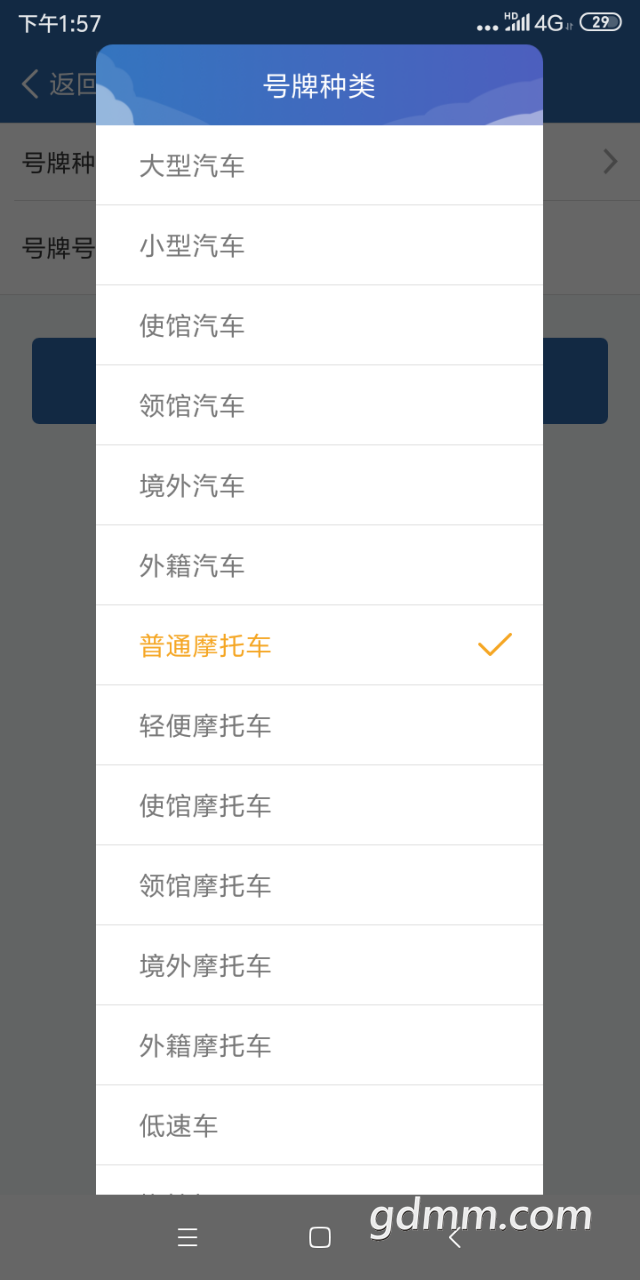Choose 领馆汽车 from the list
The image size is (640, 1280).
point(319,405)
